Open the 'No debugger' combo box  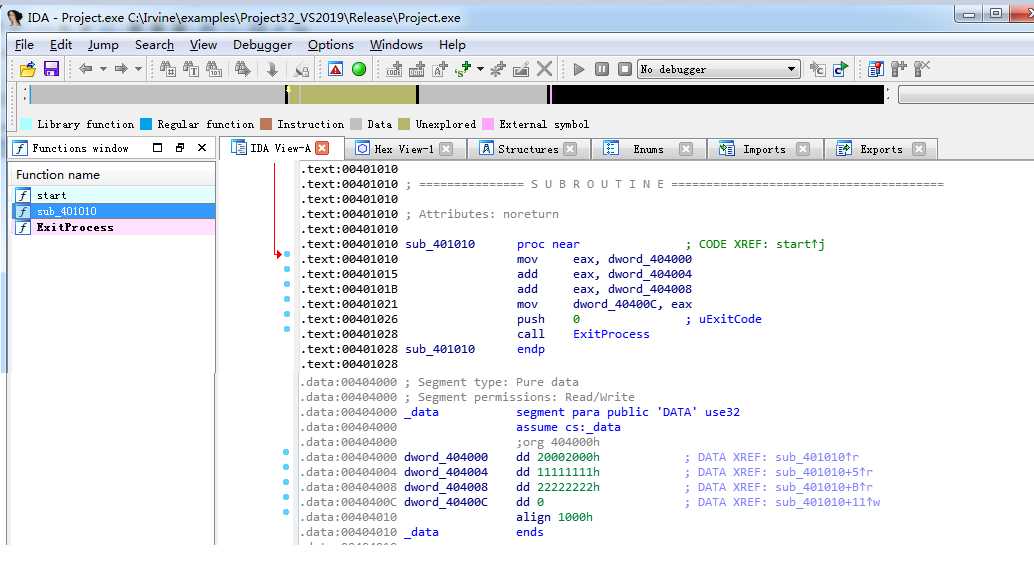[718, 69]
